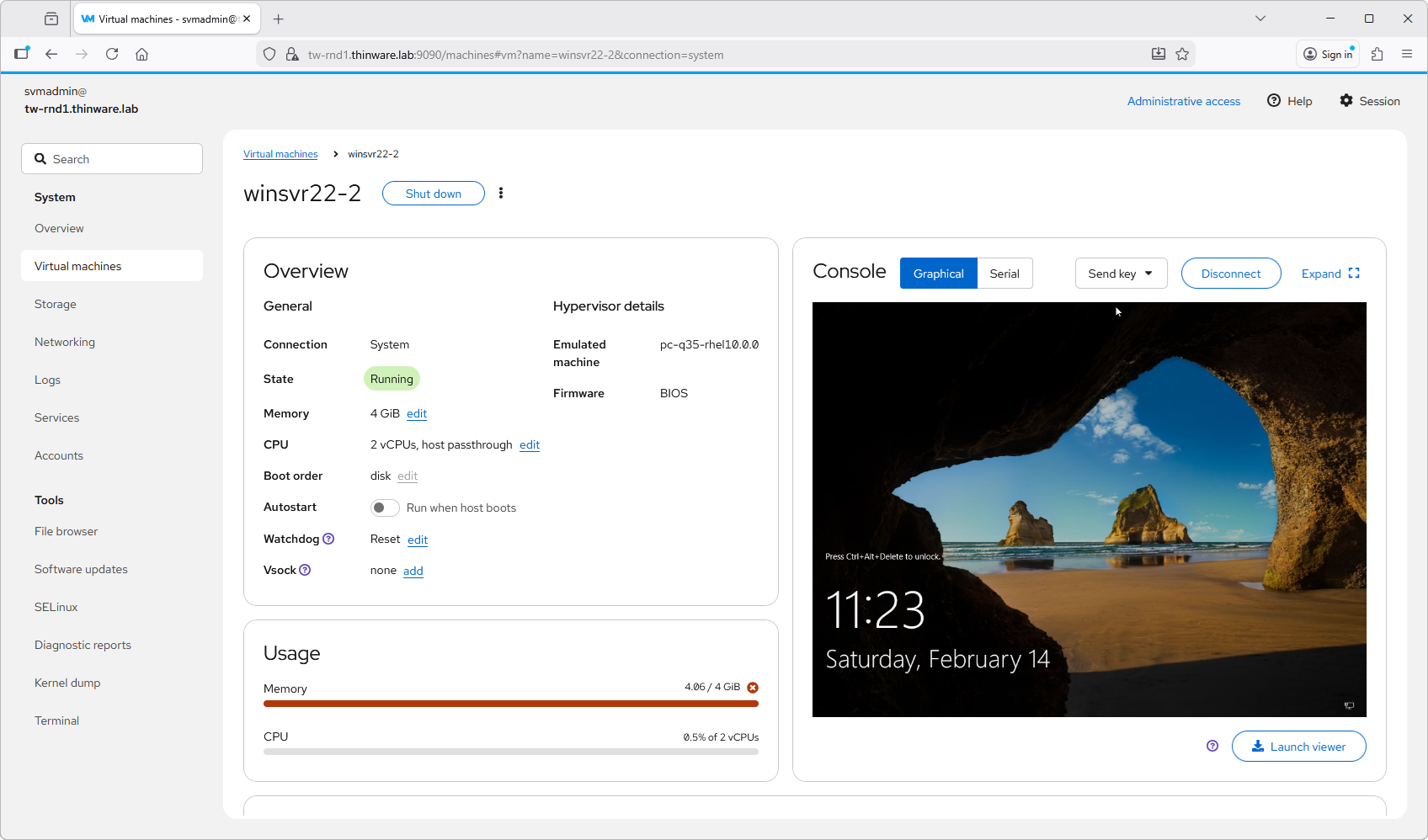The height and width of the screenshot is (840, 1428).
Task: Click the tracking protection shield icon
Action: pos(269,54)
